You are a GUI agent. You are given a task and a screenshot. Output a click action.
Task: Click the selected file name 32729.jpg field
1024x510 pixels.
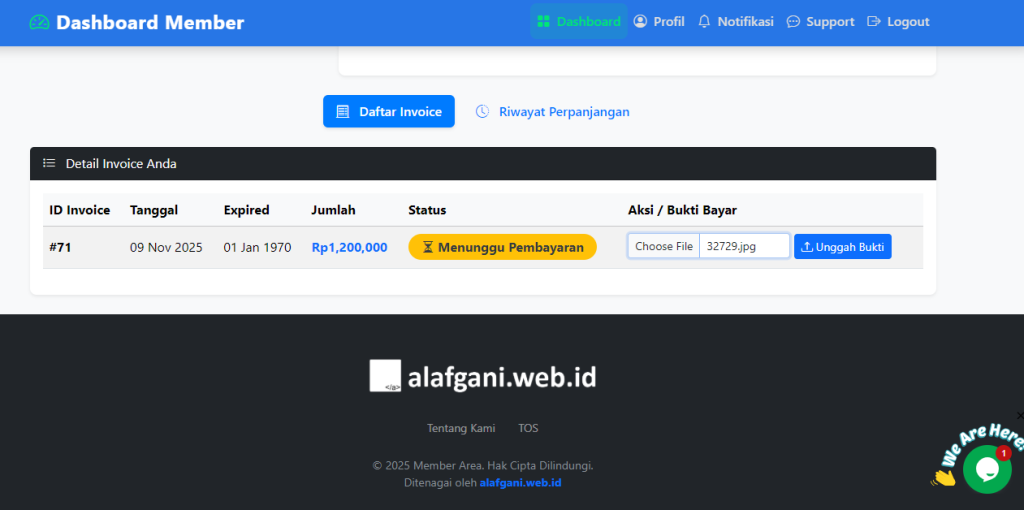[744, 246]
